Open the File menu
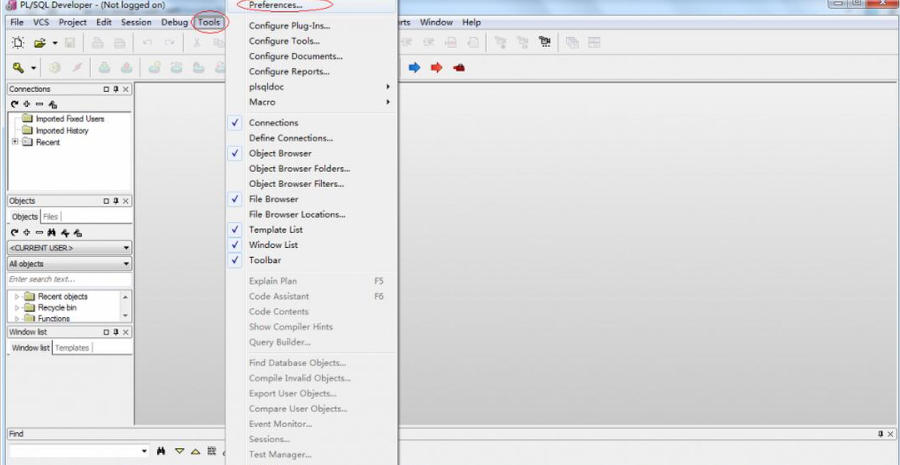The width and height of the screenshot is (900, 465). tap(17, 22)
